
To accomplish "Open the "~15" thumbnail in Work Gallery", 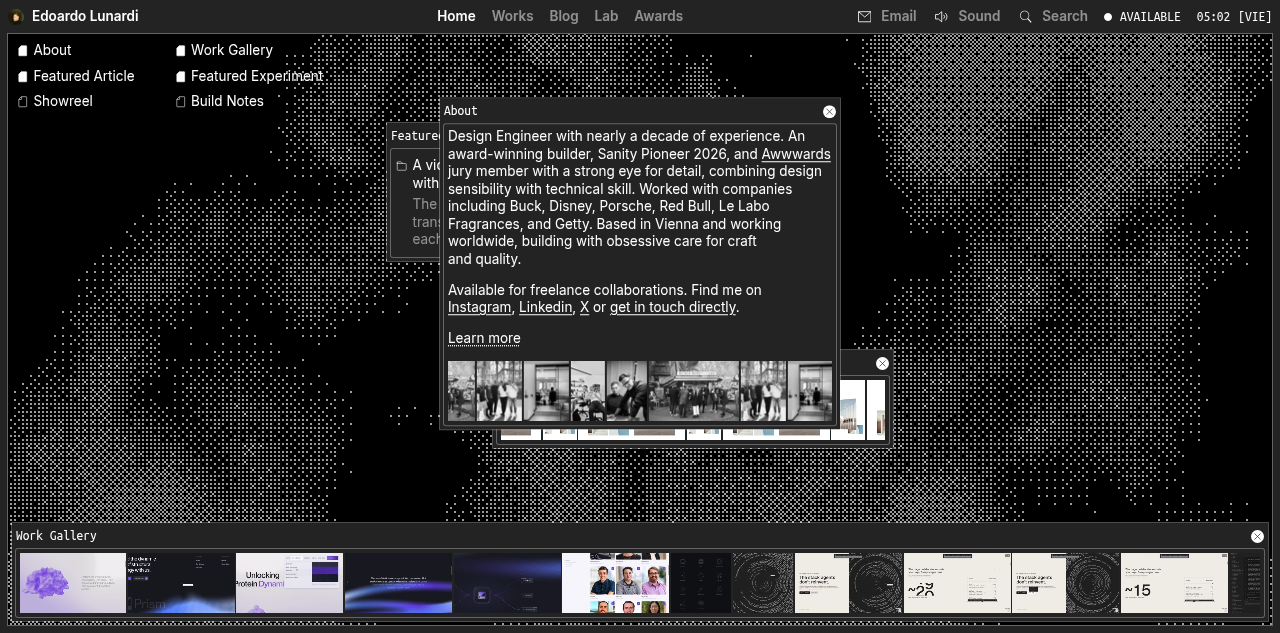I will tap(1174, 583).
